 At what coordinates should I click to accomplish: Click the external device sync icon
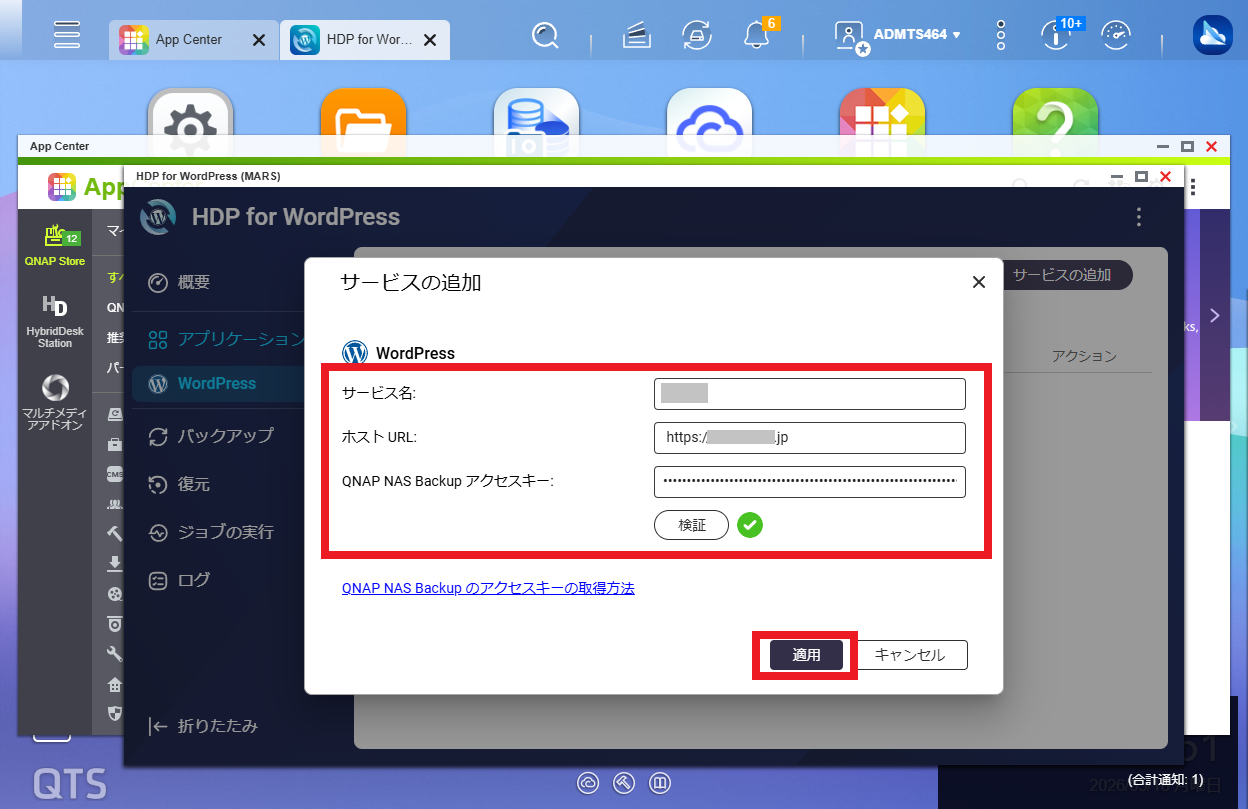pos(696,36)
